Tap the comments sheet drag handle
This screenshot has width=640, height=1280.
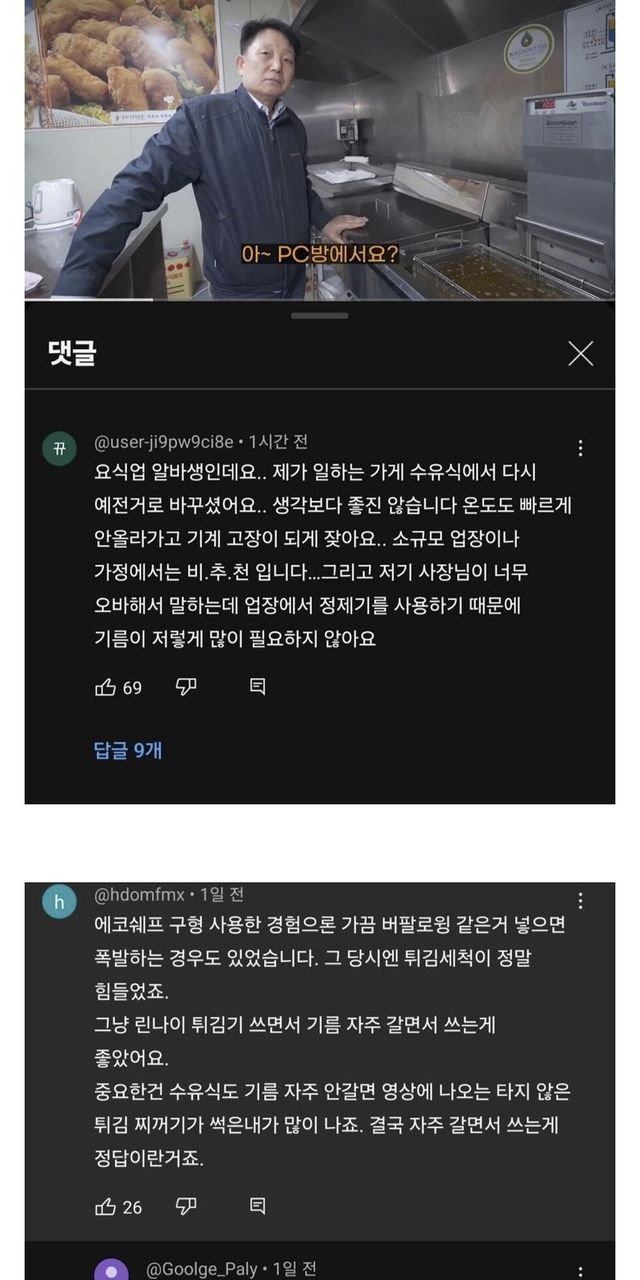[x=320, y=316]
